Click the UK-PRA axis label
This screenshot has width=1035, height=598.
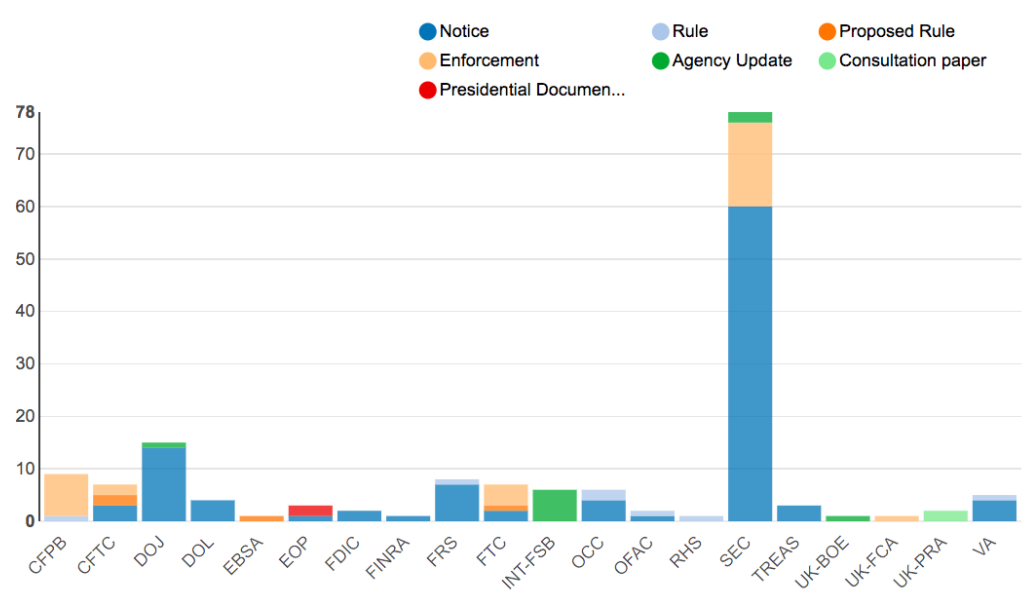(920, 562)
